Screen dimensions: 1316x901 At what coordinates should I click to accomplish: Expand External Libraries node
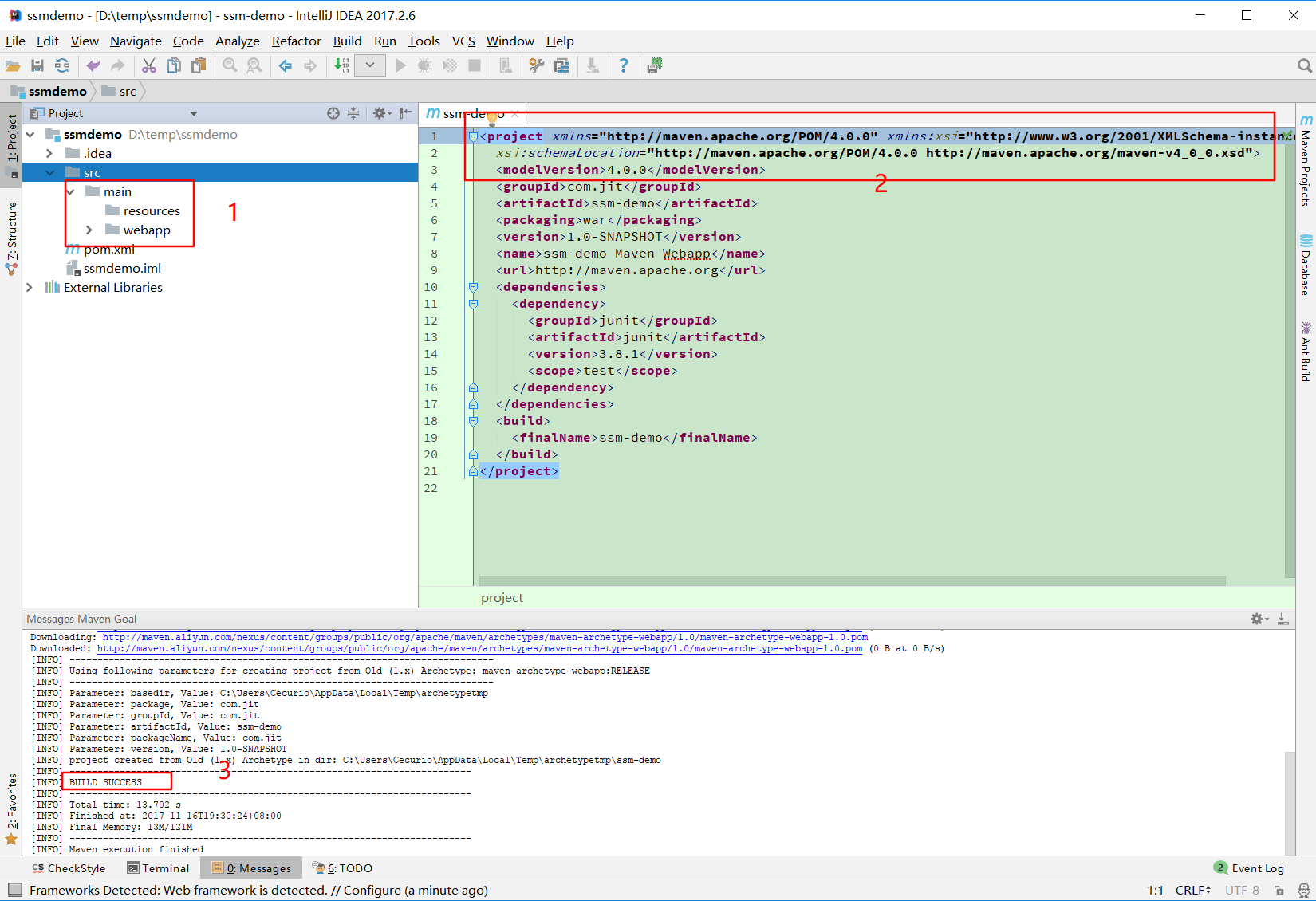coord(30,287)
